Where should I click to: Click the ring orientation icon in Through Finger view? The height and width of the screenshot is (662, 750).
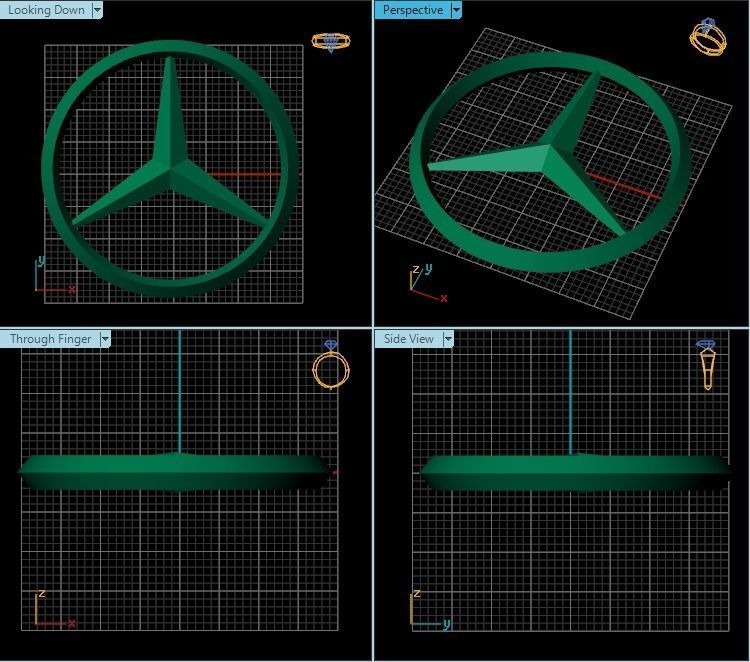331,365
